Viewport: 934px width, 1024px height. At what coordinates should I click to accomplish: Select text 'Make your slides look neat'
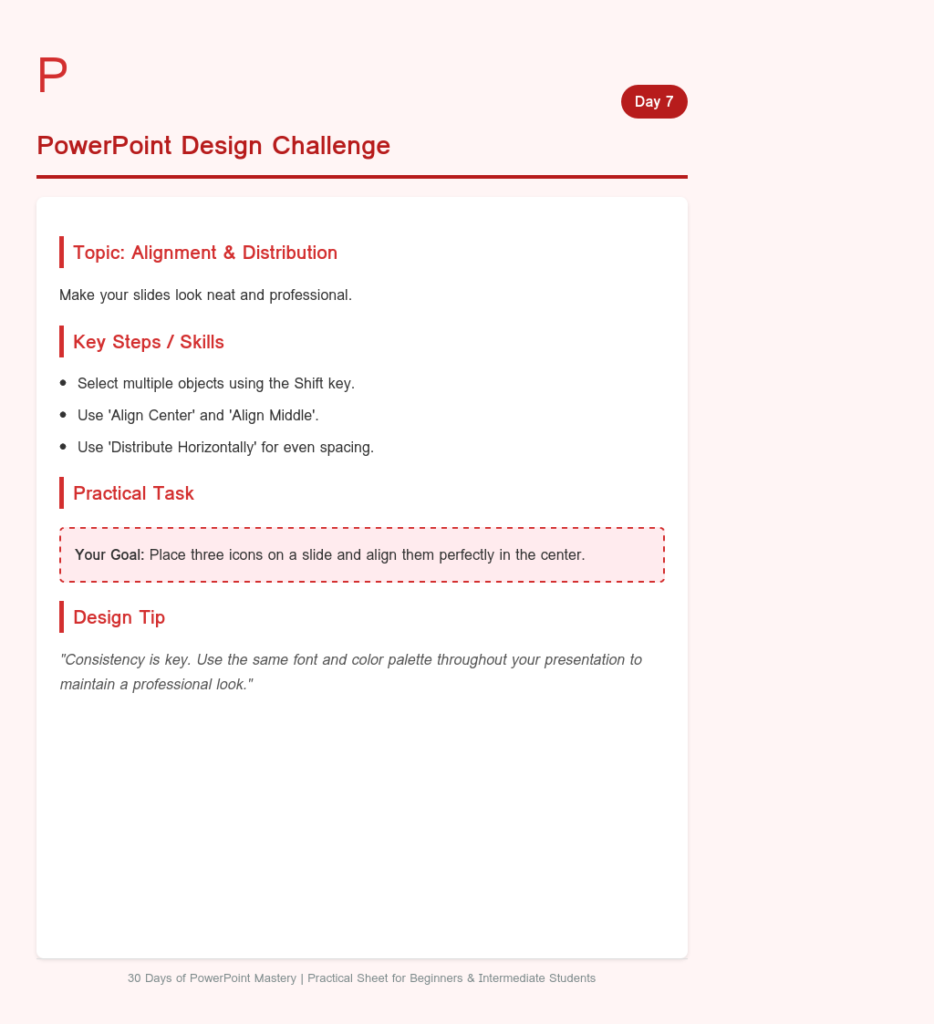click(147, 295)
